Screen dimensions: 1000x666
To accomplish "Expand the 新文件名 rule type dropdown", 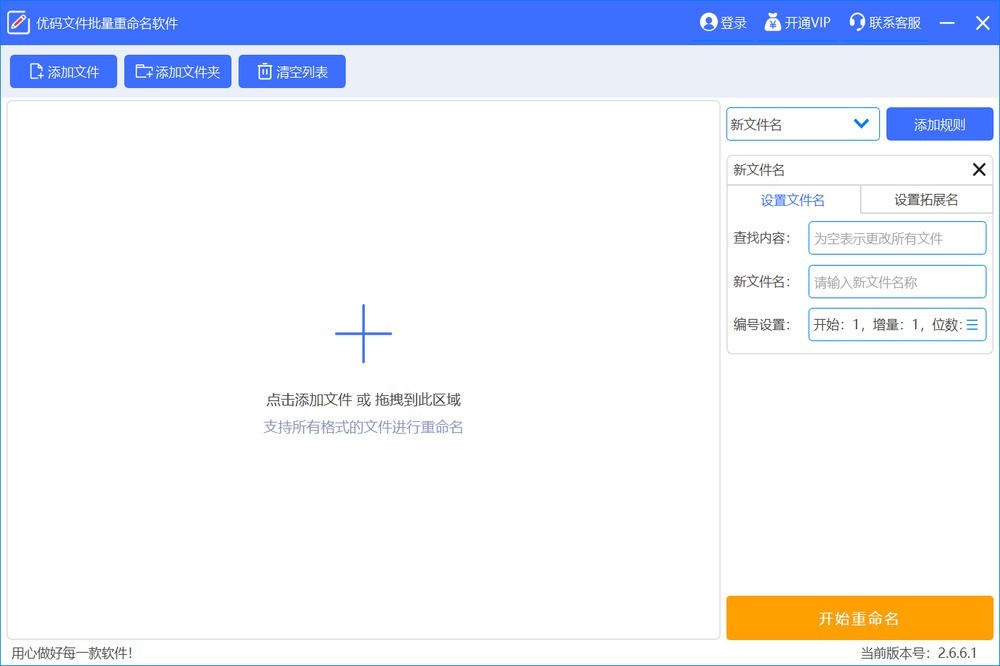I will point(860,124).
